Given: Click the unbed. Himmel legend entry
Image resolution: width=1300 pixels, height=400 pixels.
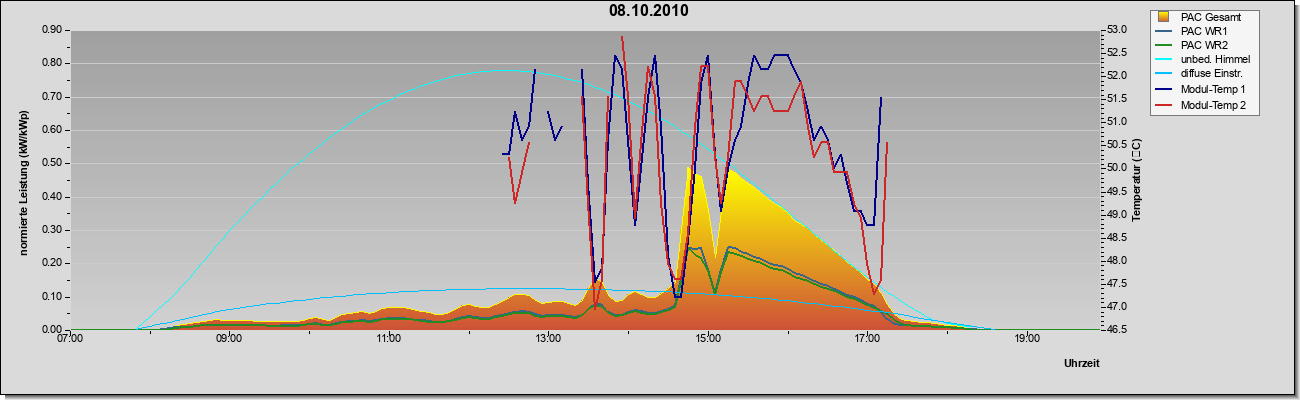Looking at the screenshot, I should coord(1215,60).
